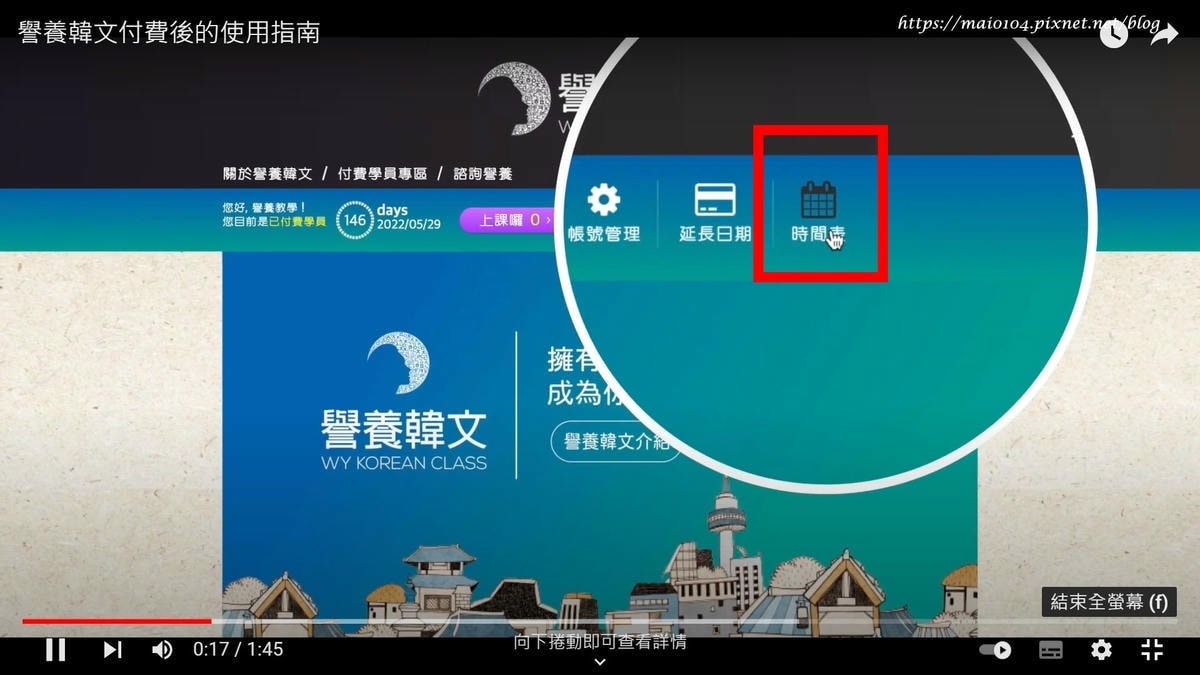1200x675 pixels.
Task: Select the 諮詢譽養 menu item
Action: pos(483,174)
